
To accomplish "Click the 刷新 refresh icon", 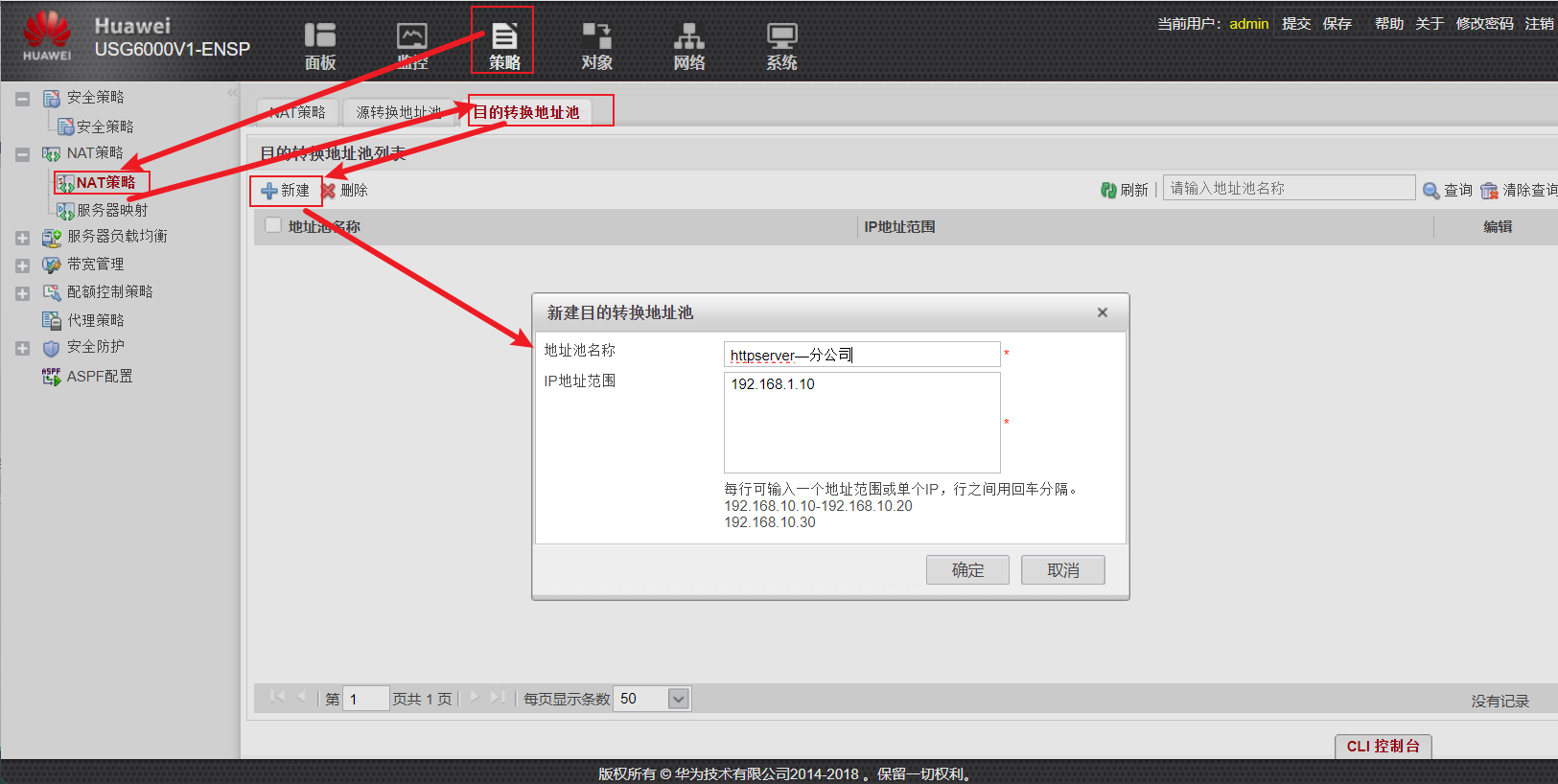I will point(1108,190).
